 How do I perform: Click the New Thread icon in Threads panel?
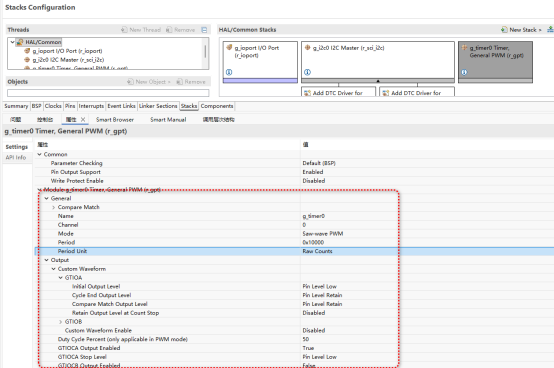click(124, 30)
